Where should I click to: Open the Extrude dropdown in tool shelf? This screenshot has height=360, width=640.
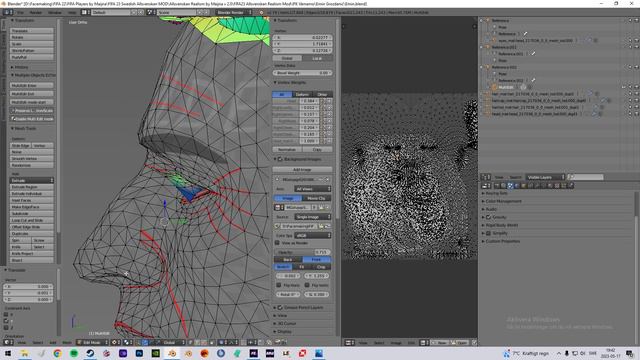[32, 180]
